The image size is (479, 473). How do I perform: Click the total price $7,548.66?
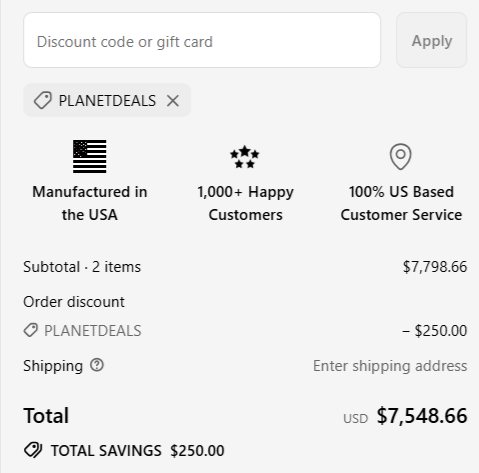click(422, 416)
